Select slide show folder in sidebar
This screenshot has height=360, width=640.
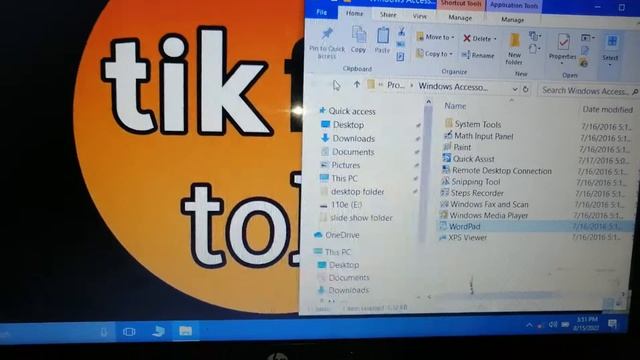[x=361, y=218]
